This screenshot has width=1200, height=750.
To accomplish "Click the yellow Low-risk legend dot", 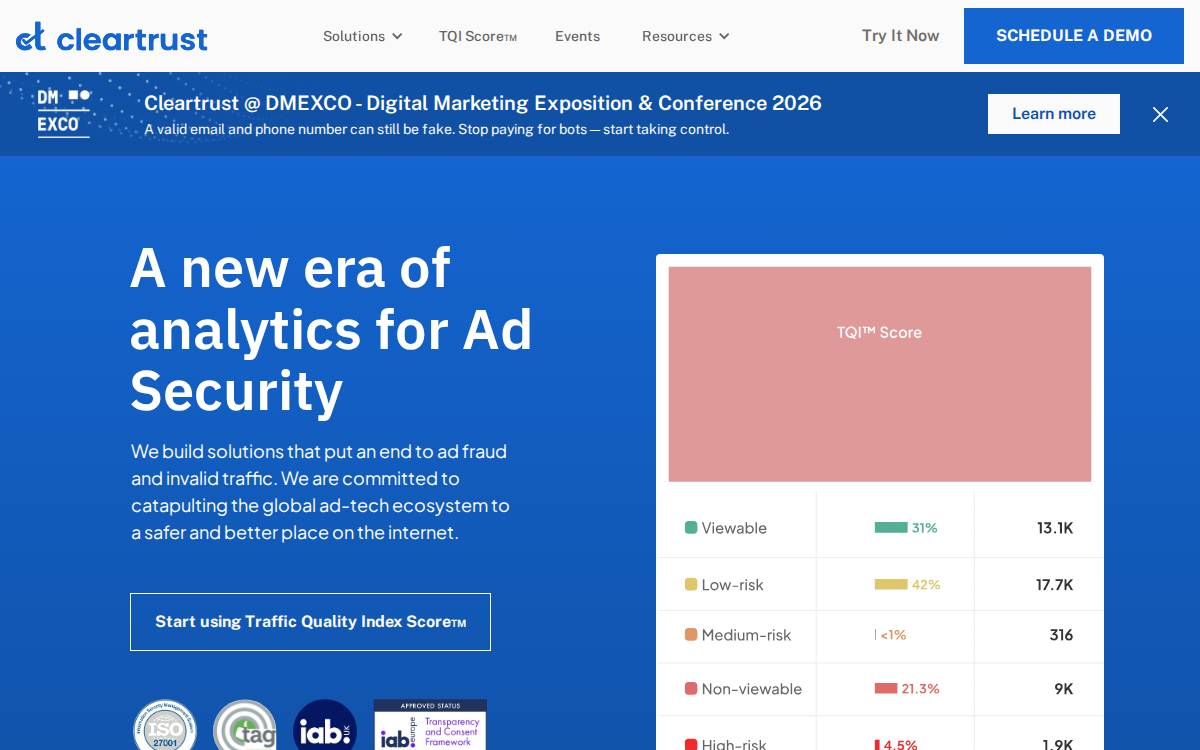I will [x=691, y=584].
